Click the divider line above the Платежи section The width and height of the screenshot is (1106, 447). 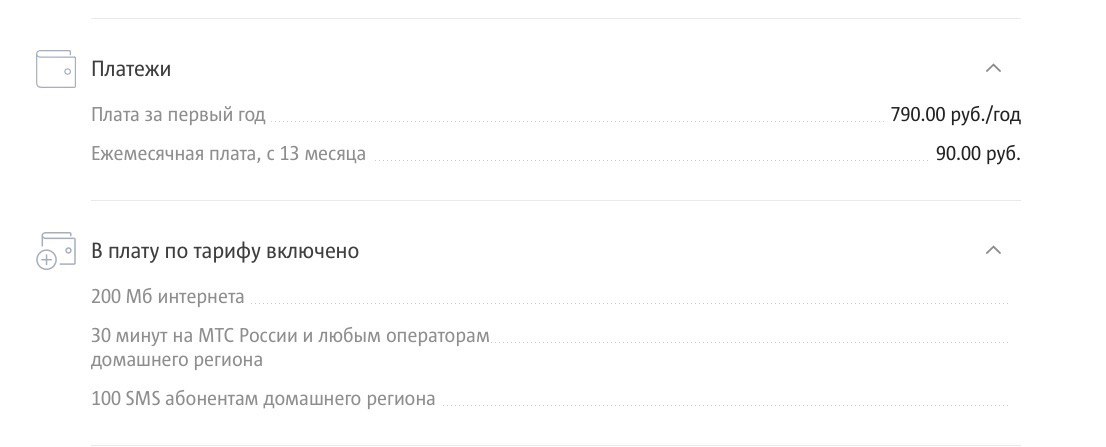pyautogui.click(x=555, y=19)
